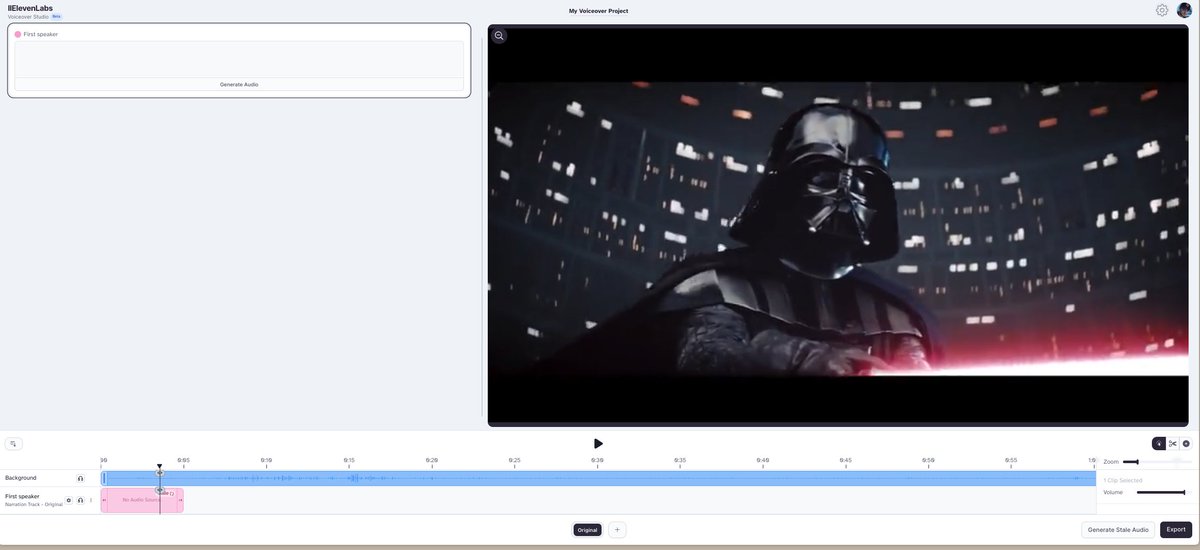Open First speaker track more options menu
Image resolution: width=1200 pixels, height=550 pixels.
tap(91, 500)
